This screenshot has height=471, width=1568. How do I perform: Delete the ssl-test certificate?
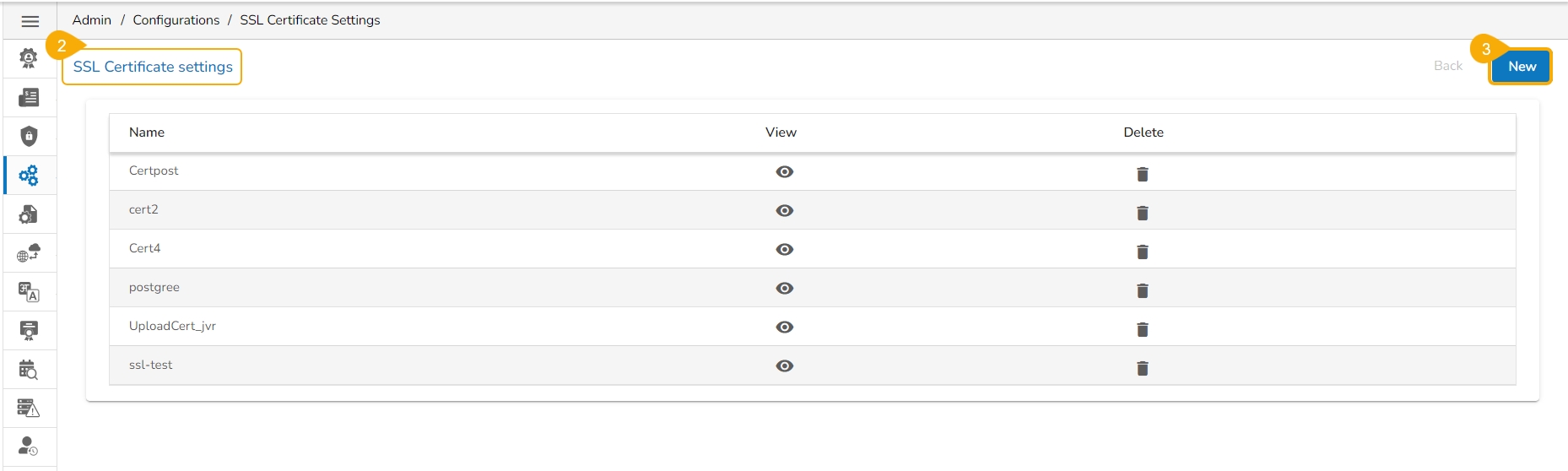coord(1142,368)
